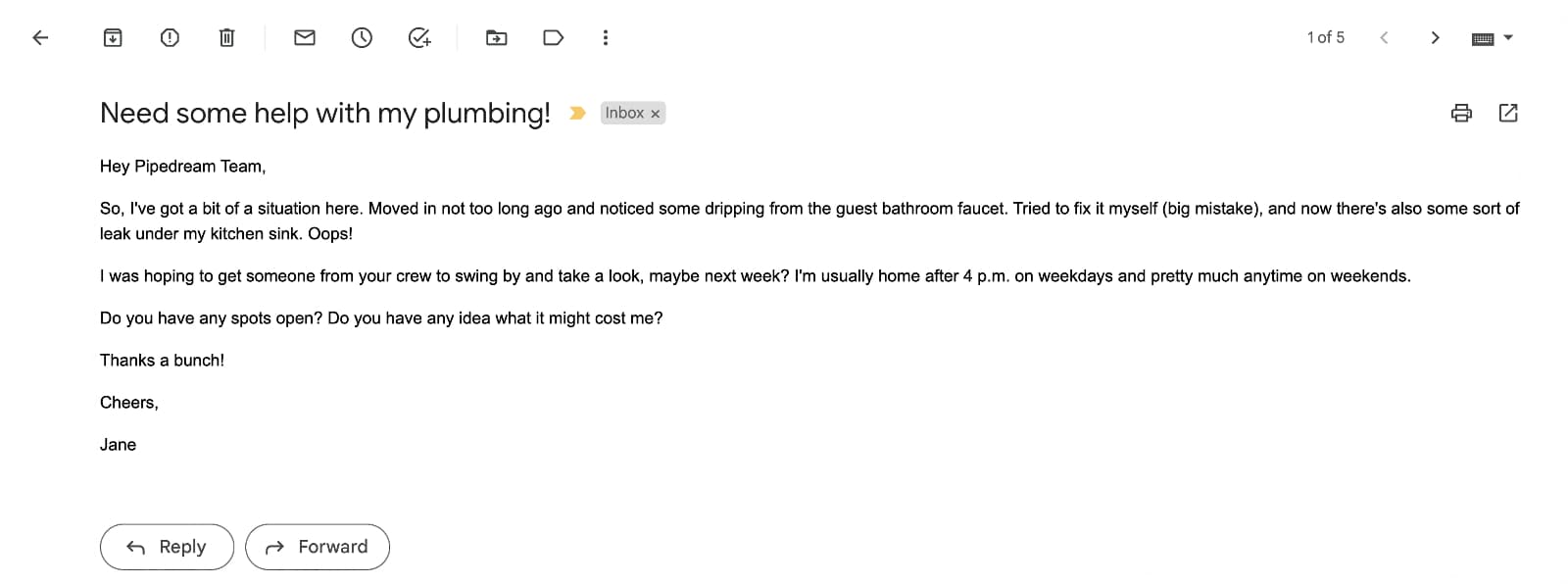This screenshot has width=1568, height=584.
Task: Open the virtual keyboard input tools
Action: tap(1483, 37)
